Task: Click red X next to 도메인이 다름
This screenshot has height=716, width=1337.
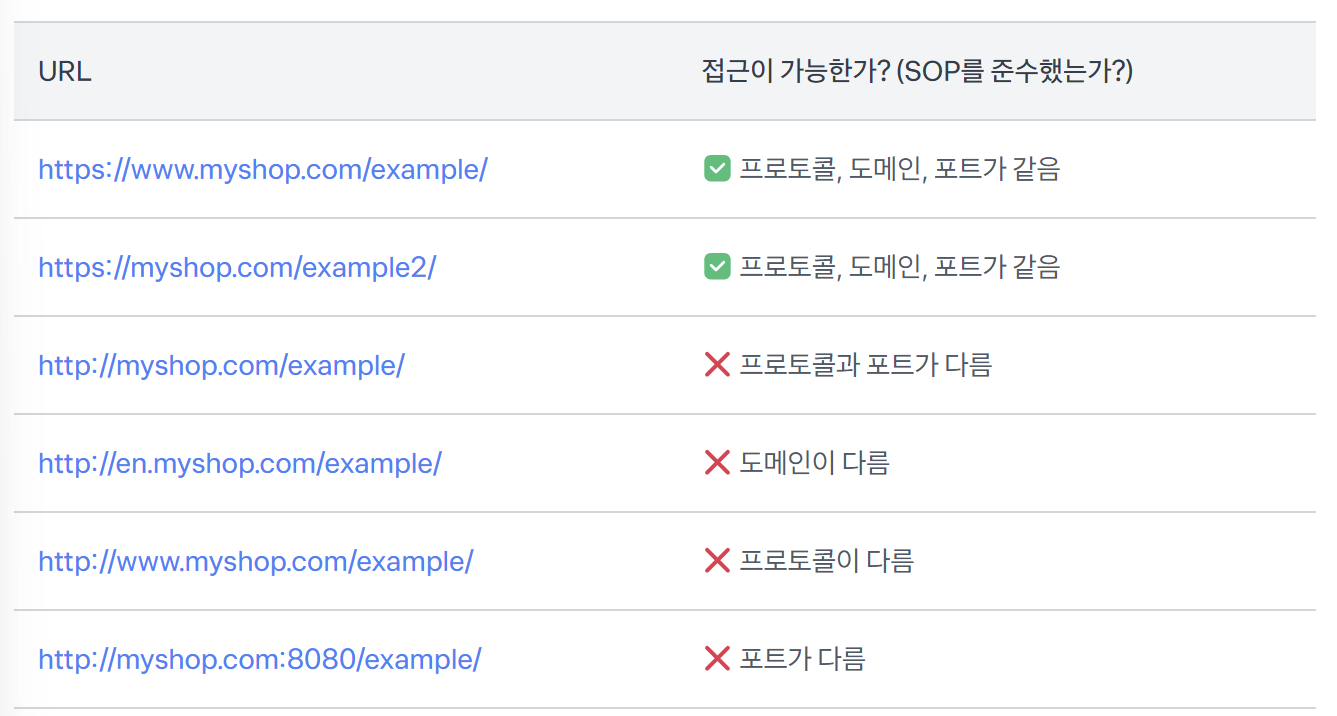Action: (717, 464)
